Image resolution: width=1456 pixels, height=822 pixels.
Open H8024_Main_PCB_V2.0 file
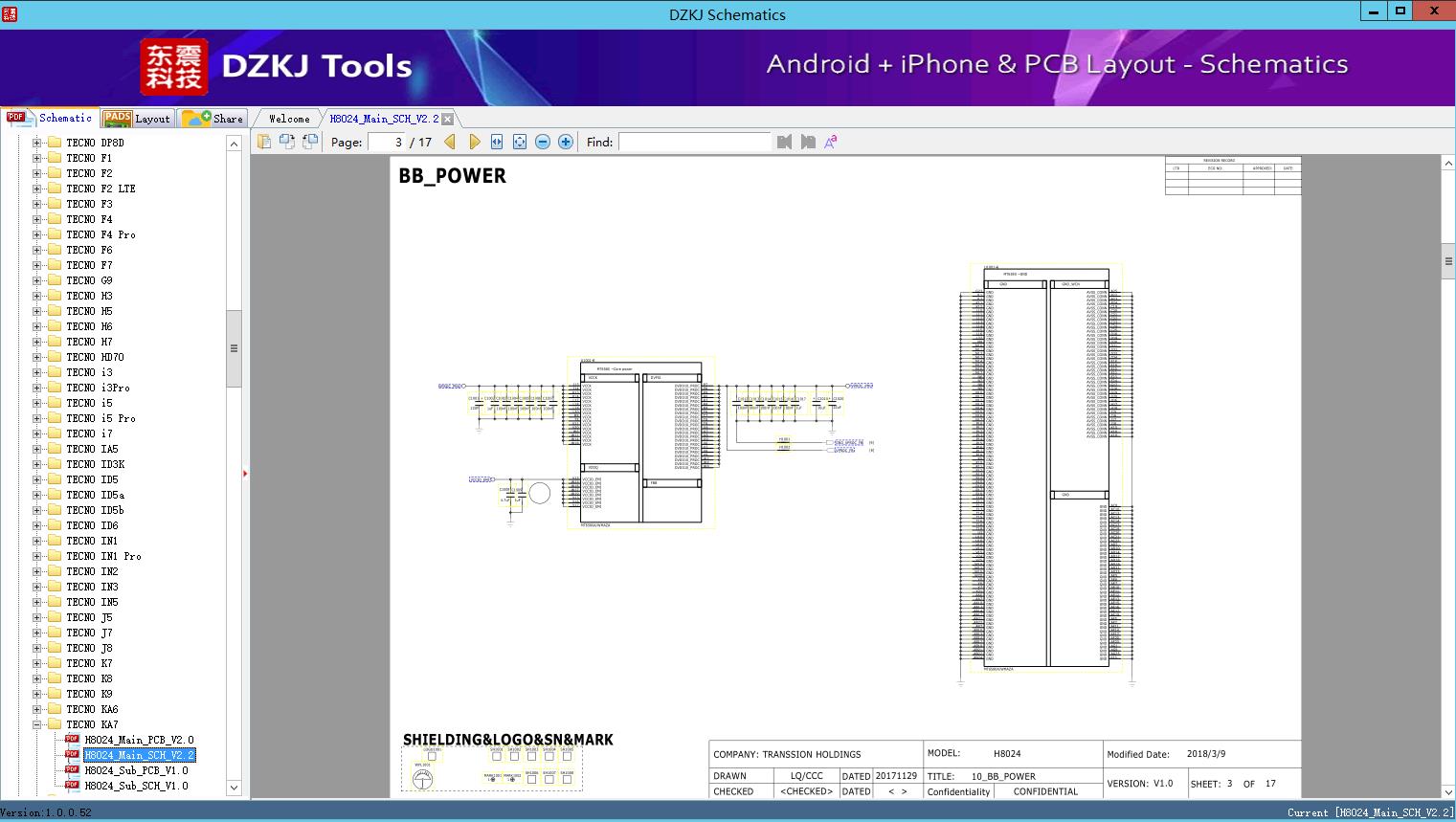139,740
